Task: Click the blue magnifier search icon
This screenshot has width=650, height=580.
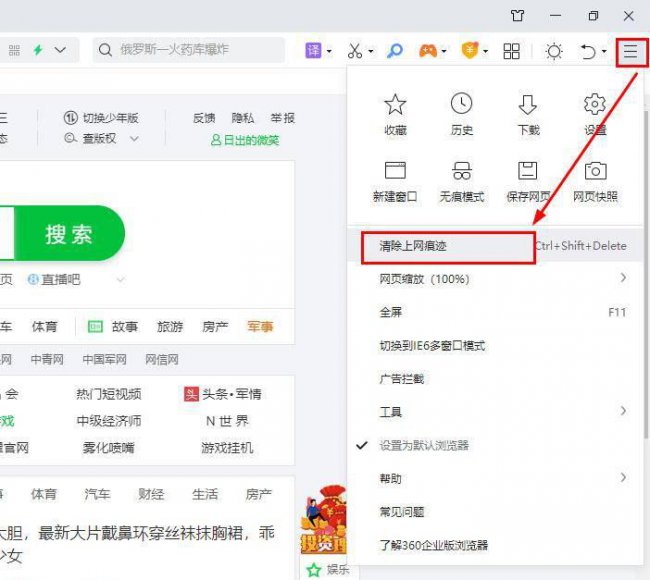Action: pos(394,51)
